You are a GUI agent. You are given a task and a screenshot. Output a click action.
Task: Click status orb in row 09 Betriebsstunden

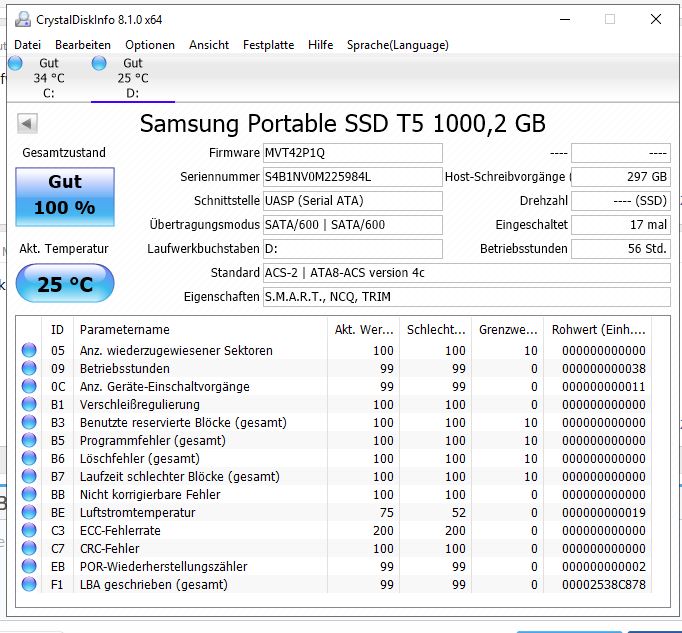coord(29,368)
